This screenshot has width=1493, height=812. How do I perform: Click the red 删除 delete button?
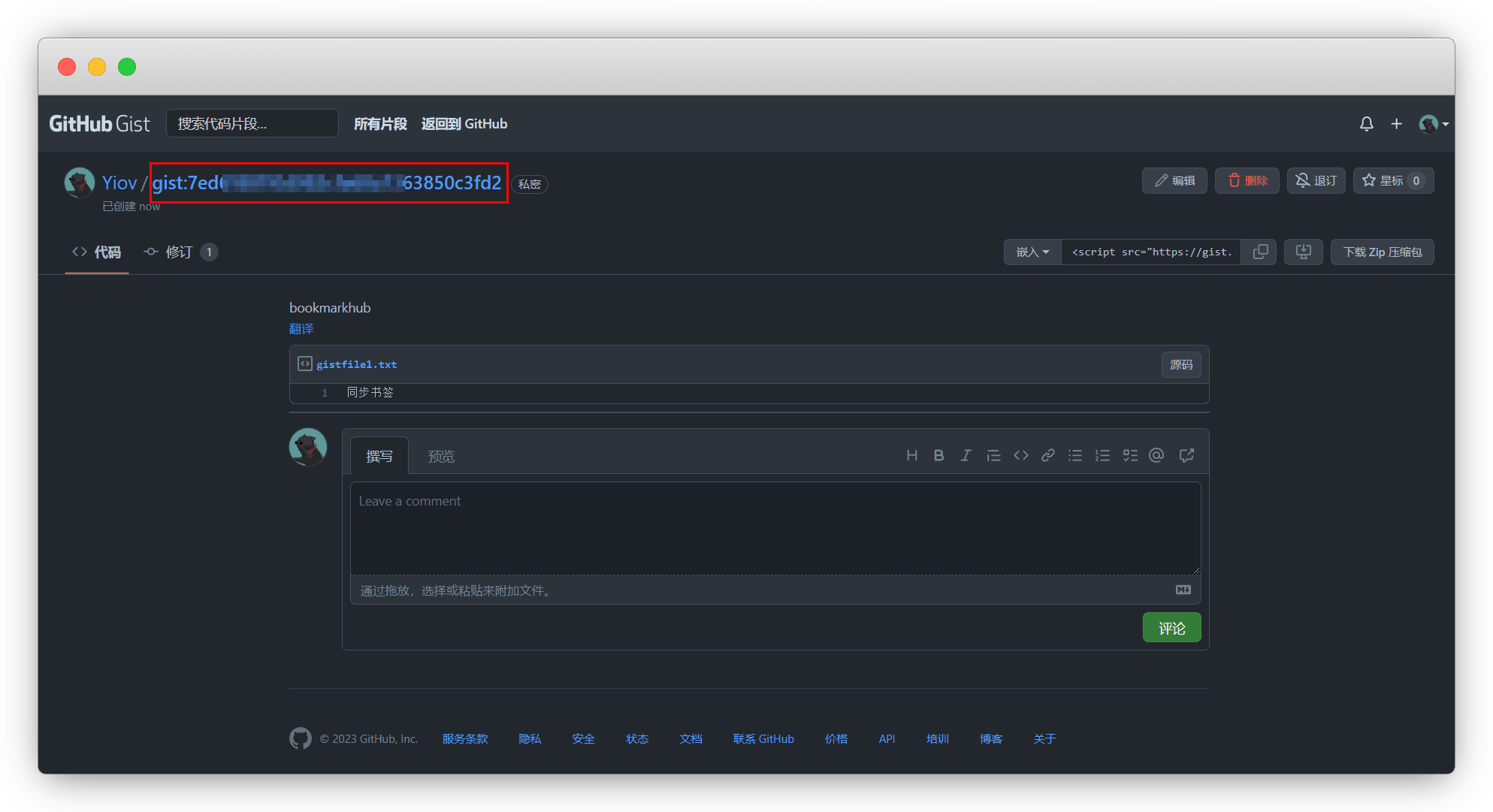[1247, 181]
